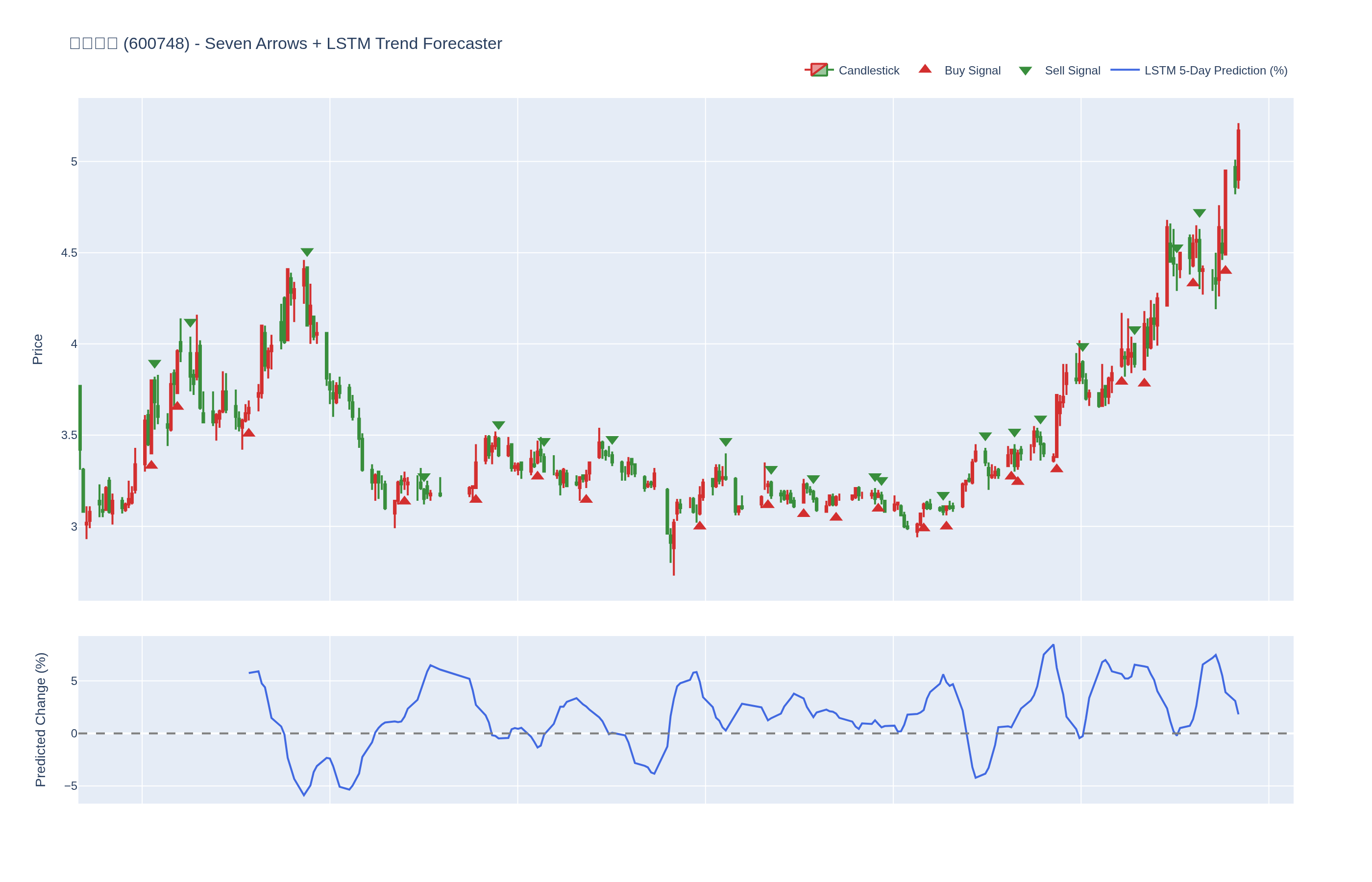Click the sell signal marker above the 4.5 price peak

[307, 252]
